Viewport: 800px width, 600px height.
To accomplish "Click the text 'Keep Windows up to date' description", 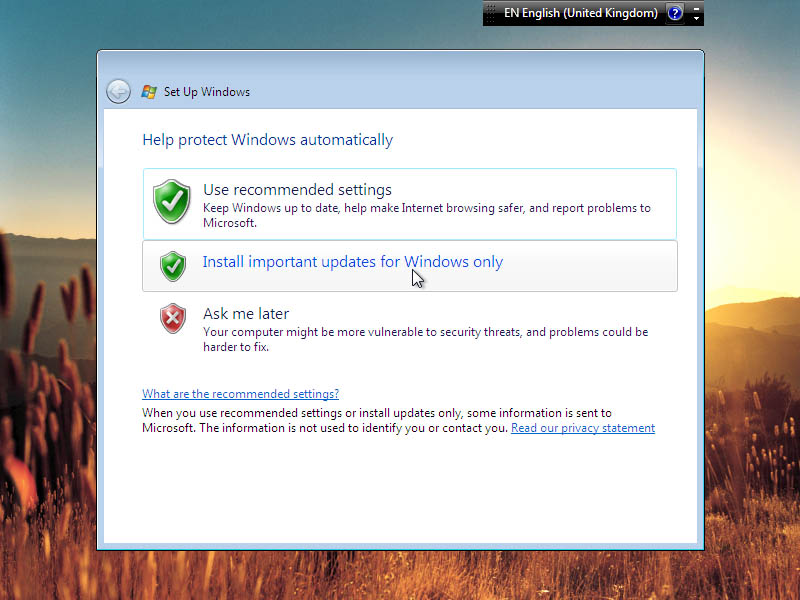I will 427,215.
